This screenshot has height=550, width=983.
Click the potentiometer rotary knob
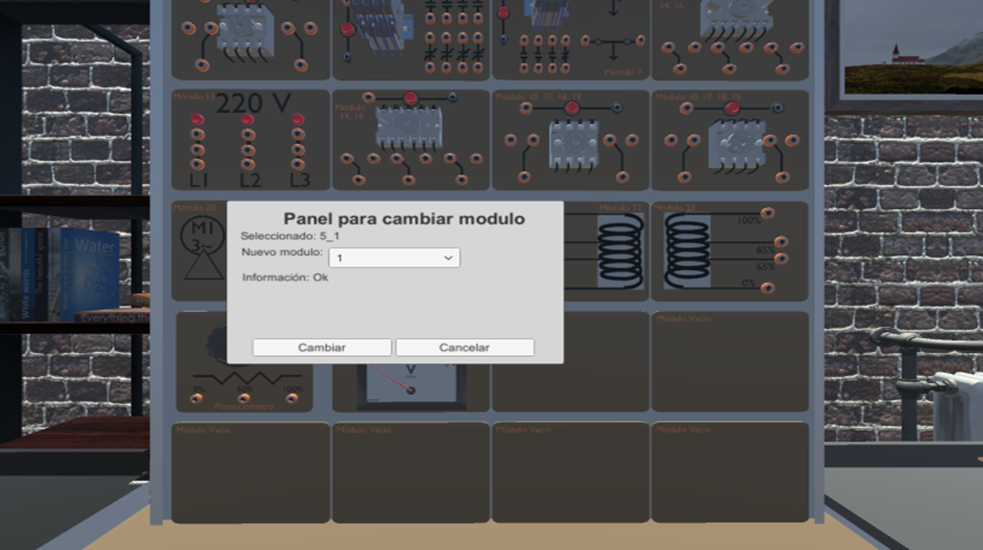(x=217, y=346)
